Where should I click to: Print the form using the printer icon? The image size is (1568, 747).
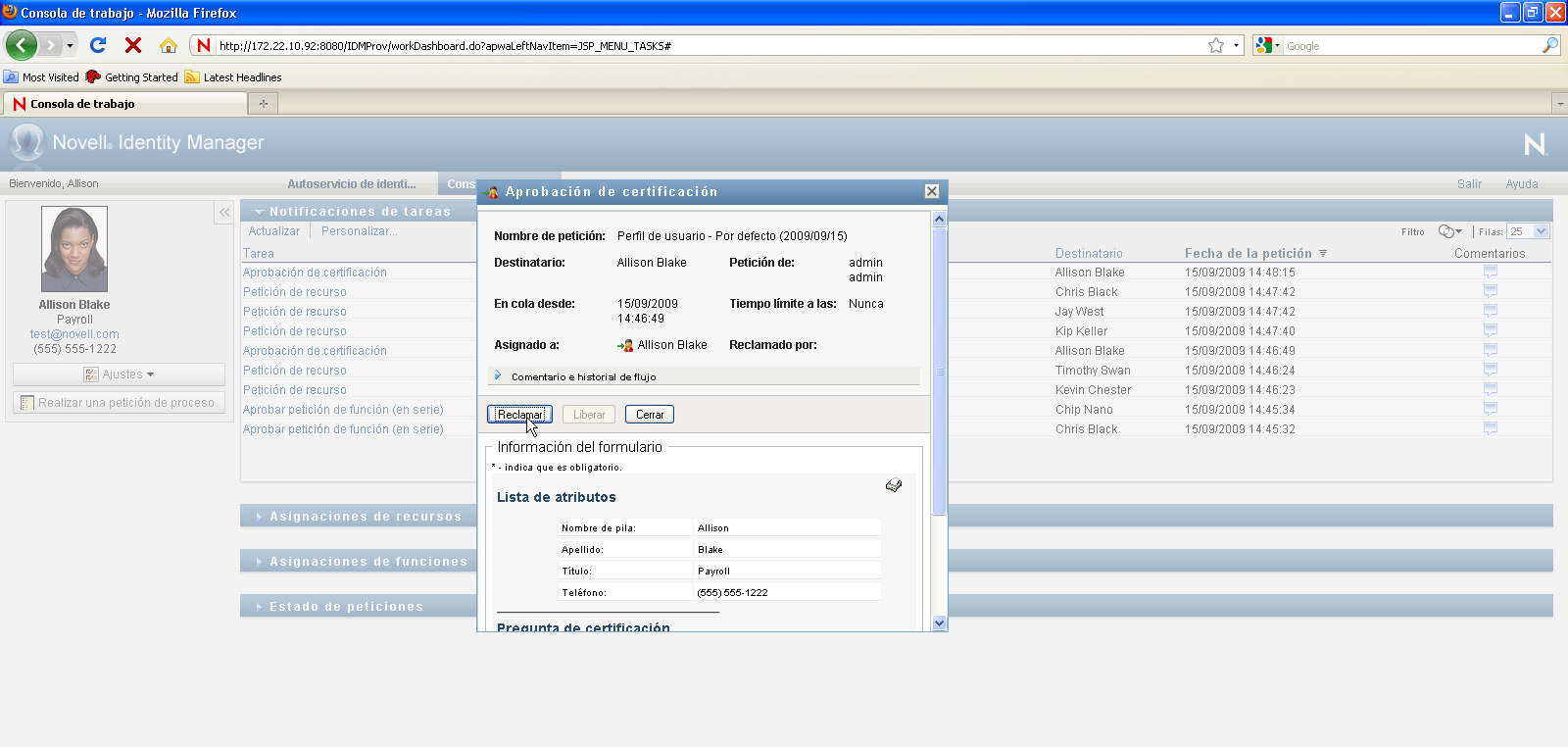[x=894, y=485]
